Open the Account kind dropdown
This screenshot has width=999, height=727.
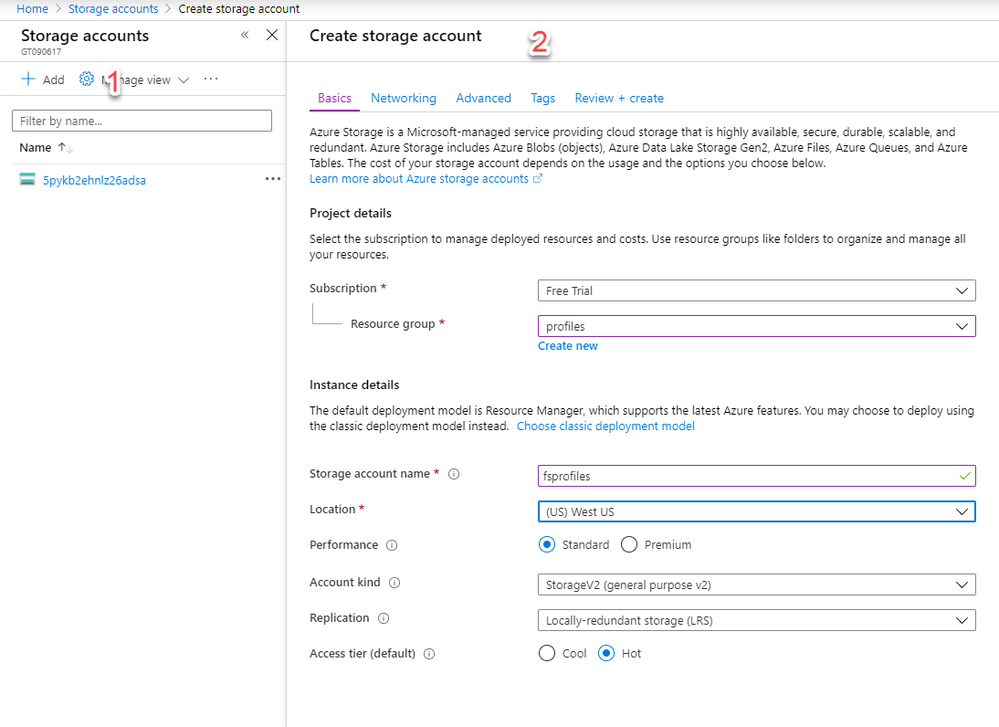point(756,584)
